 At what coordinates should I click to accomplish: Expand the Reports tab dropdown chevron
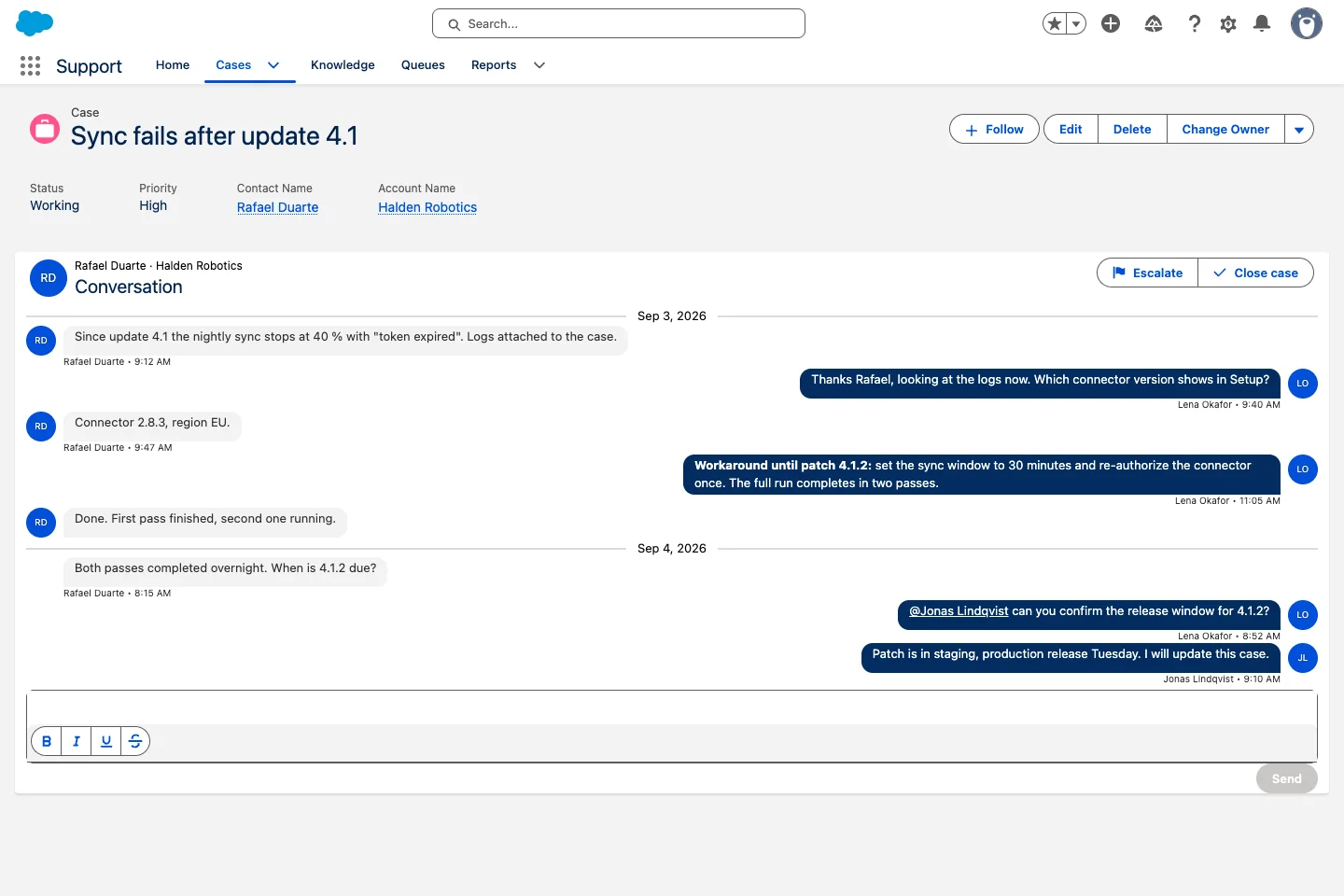(x=539, y=65)
